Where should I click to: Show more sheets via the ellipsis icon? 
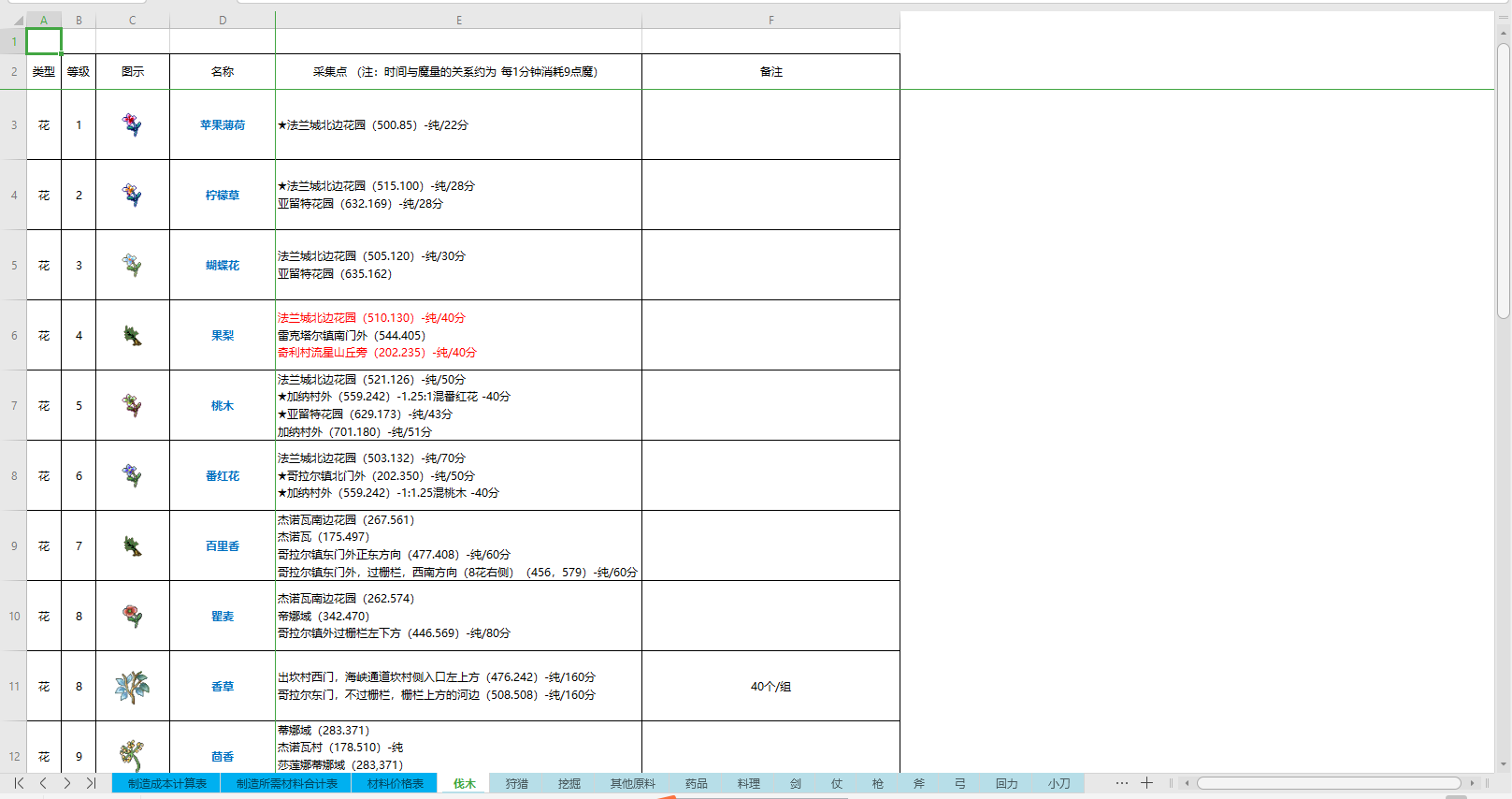pos(1122,783)
